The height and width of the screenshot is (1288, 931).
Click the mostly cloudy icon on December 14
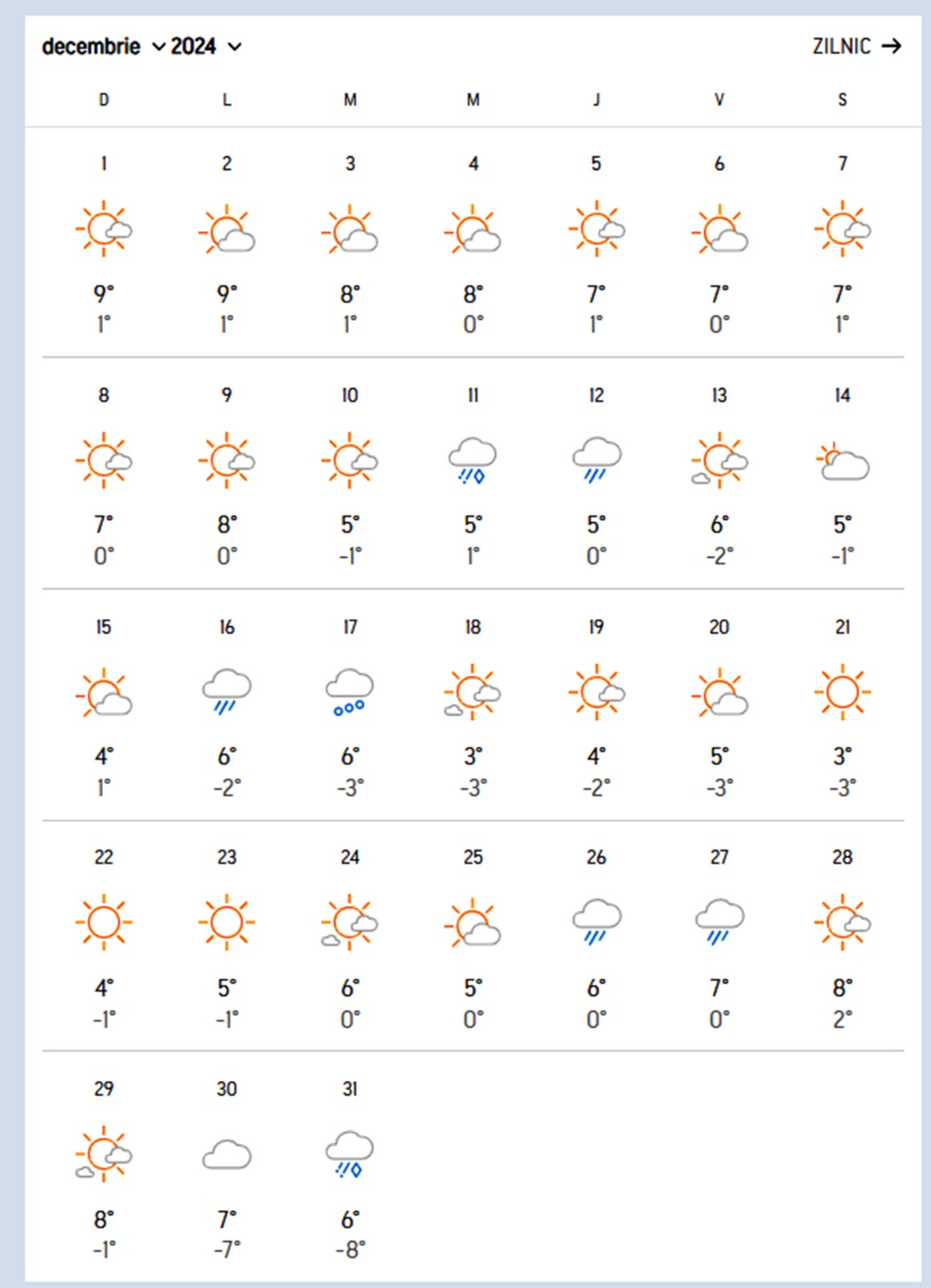842,461
